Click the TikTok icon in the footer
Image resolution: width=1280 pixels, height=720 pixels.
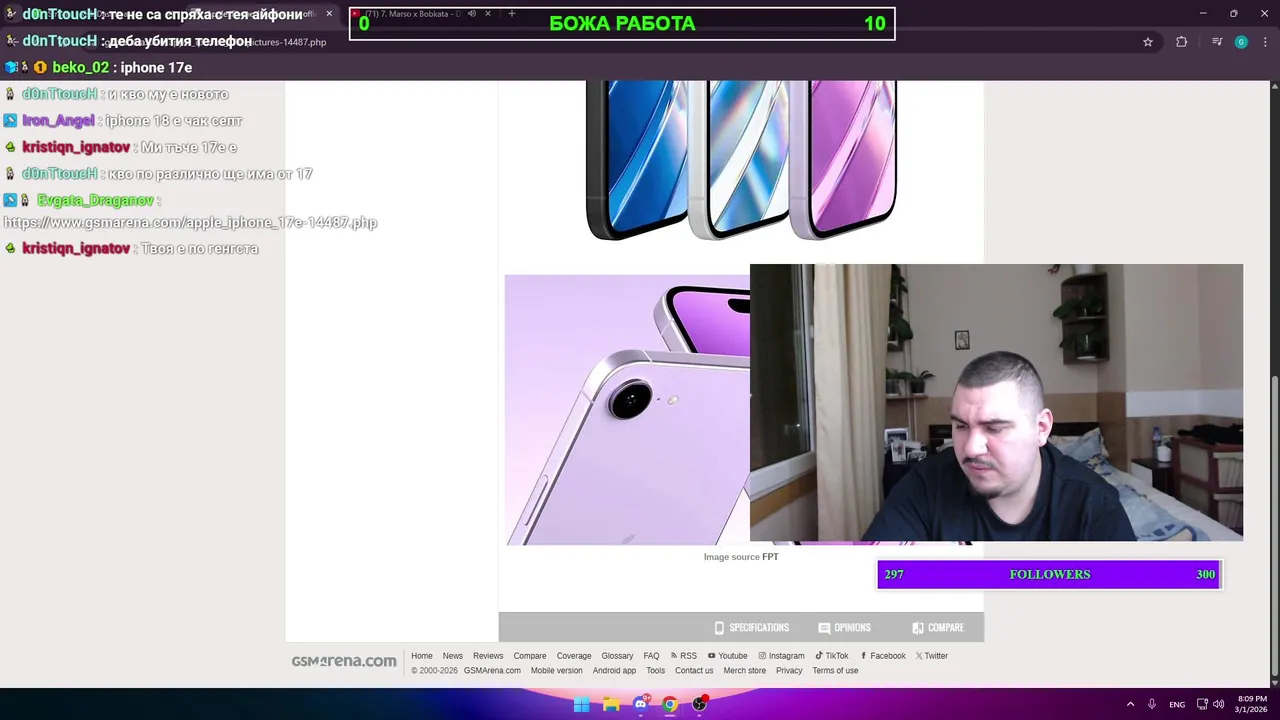(x=819, y=656)
